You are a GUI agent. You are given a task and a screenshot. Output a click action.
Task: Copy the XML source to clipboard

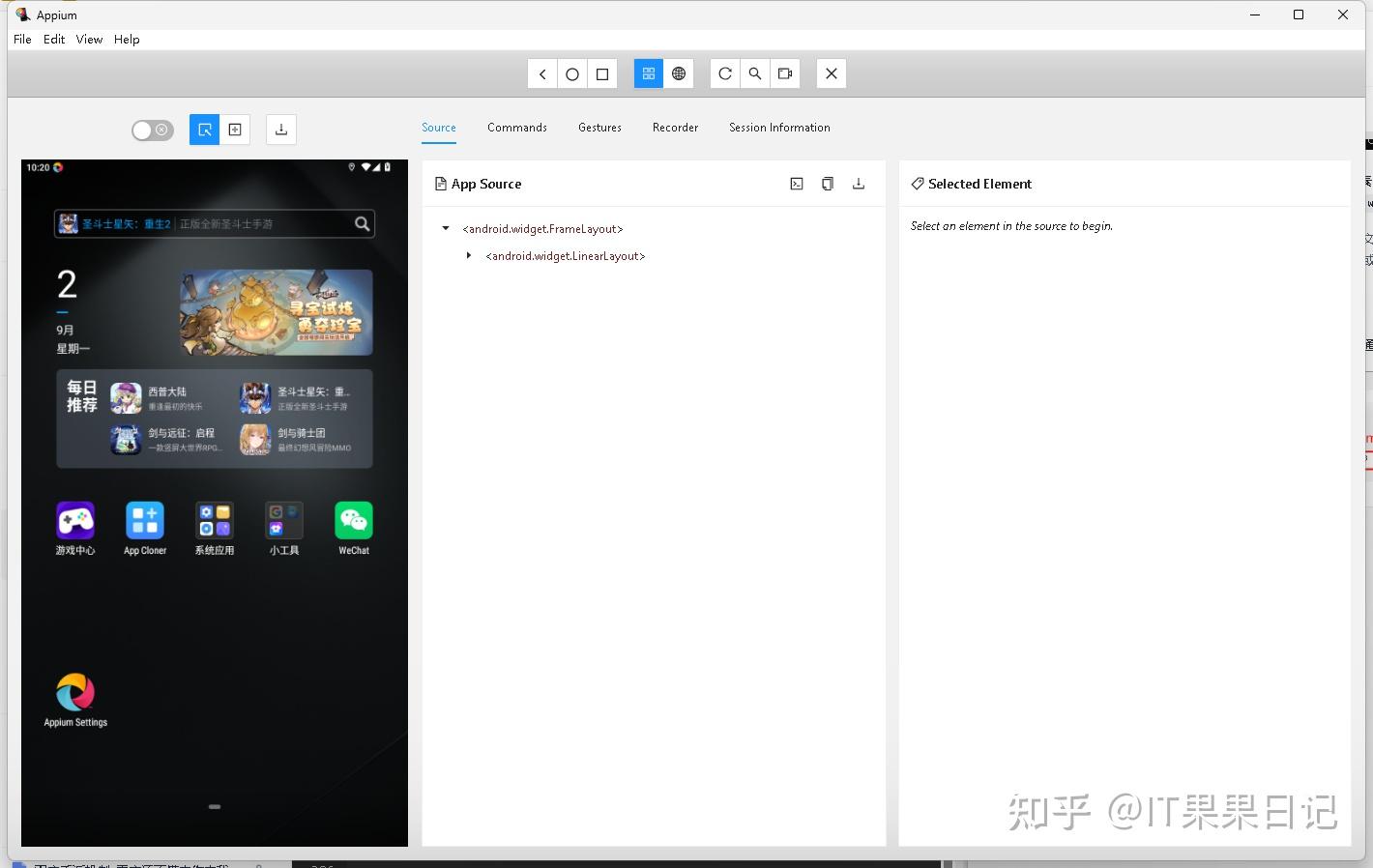(x=827, y=184)
